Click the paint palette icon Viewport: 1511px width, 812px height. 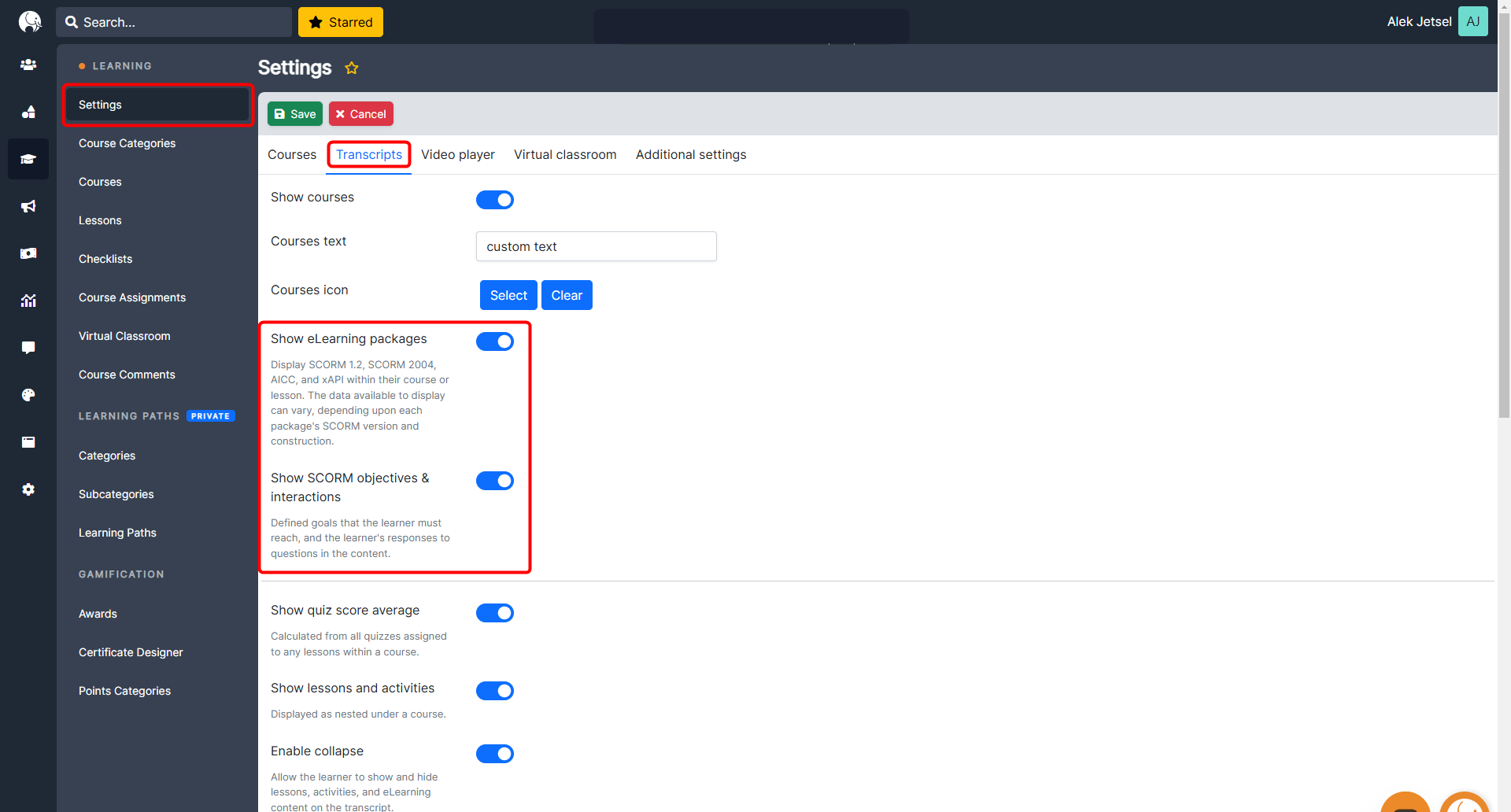[x=28, y=395]
